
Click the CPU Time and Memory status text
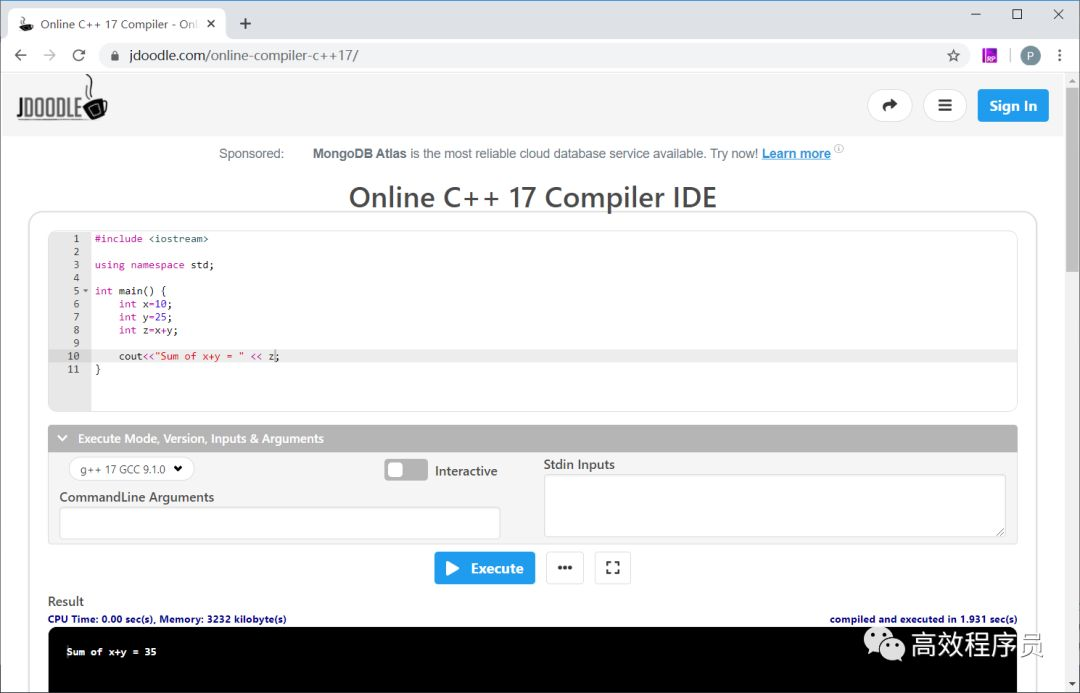click(x=167, y=619)
